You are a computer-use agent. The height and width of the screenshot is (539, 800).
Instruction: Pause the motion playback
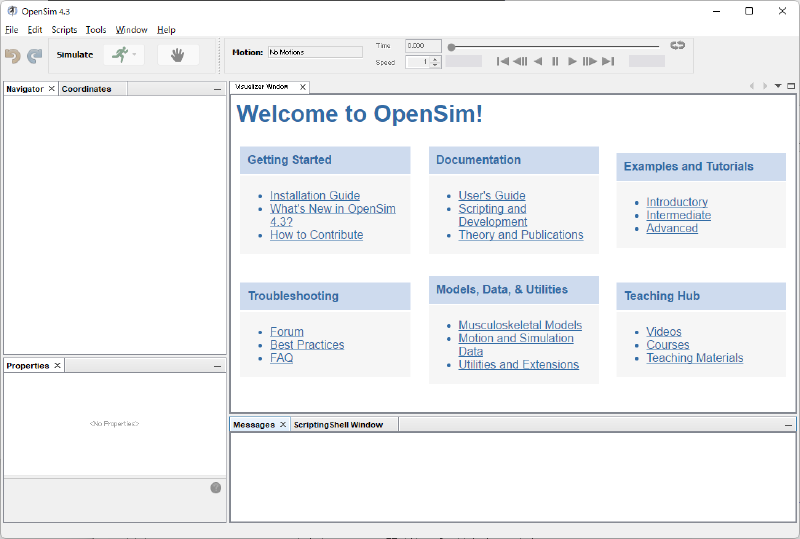coord(555,62)
